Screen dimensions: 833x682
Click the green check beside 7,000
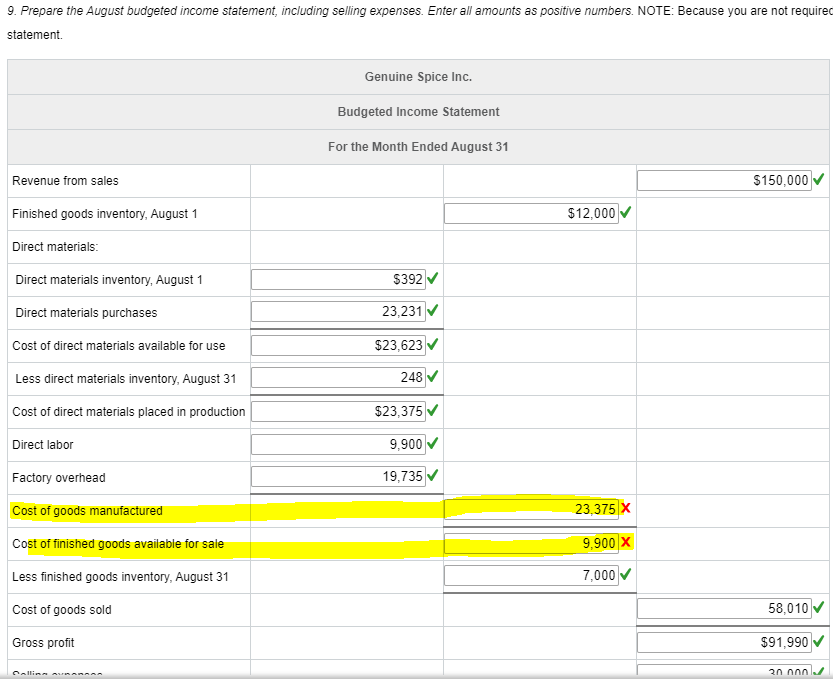(626, 574)
